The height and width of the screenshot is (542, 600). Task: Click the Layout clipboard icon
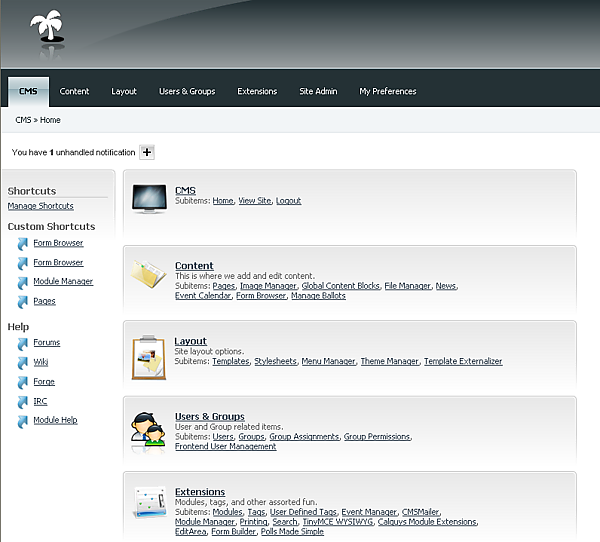pyautogui.click(x=149, y=357)
